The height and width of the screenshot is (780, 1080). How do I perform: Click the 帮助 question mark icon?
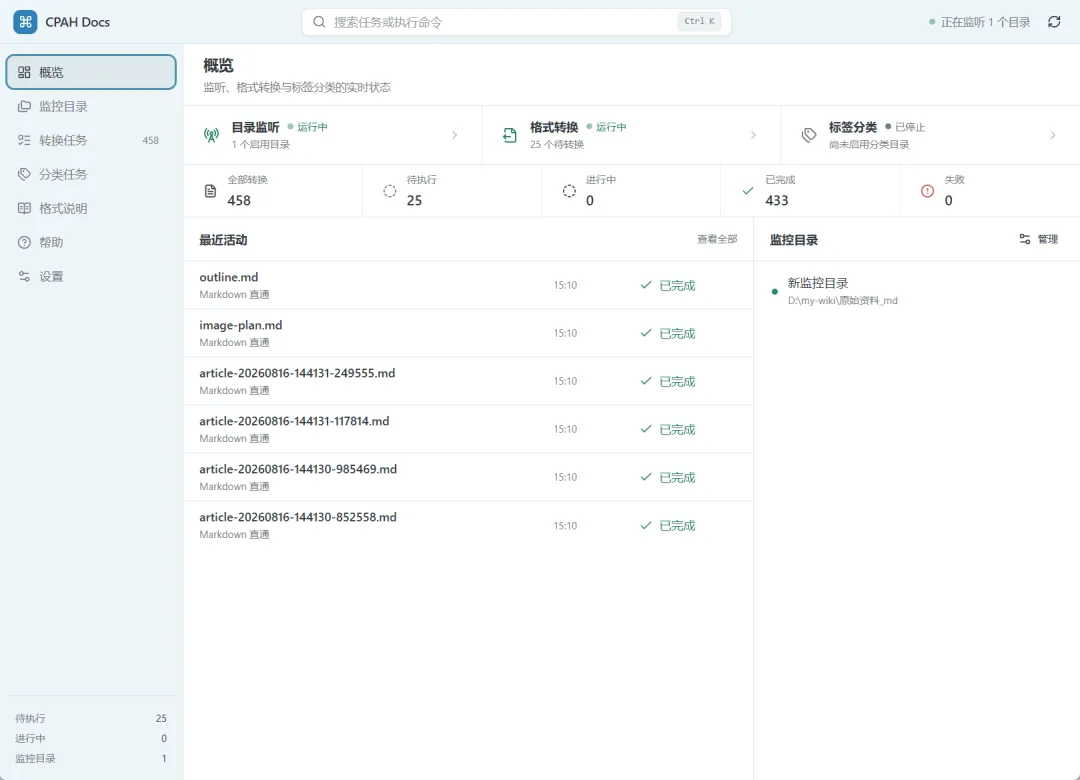point(24,243)
